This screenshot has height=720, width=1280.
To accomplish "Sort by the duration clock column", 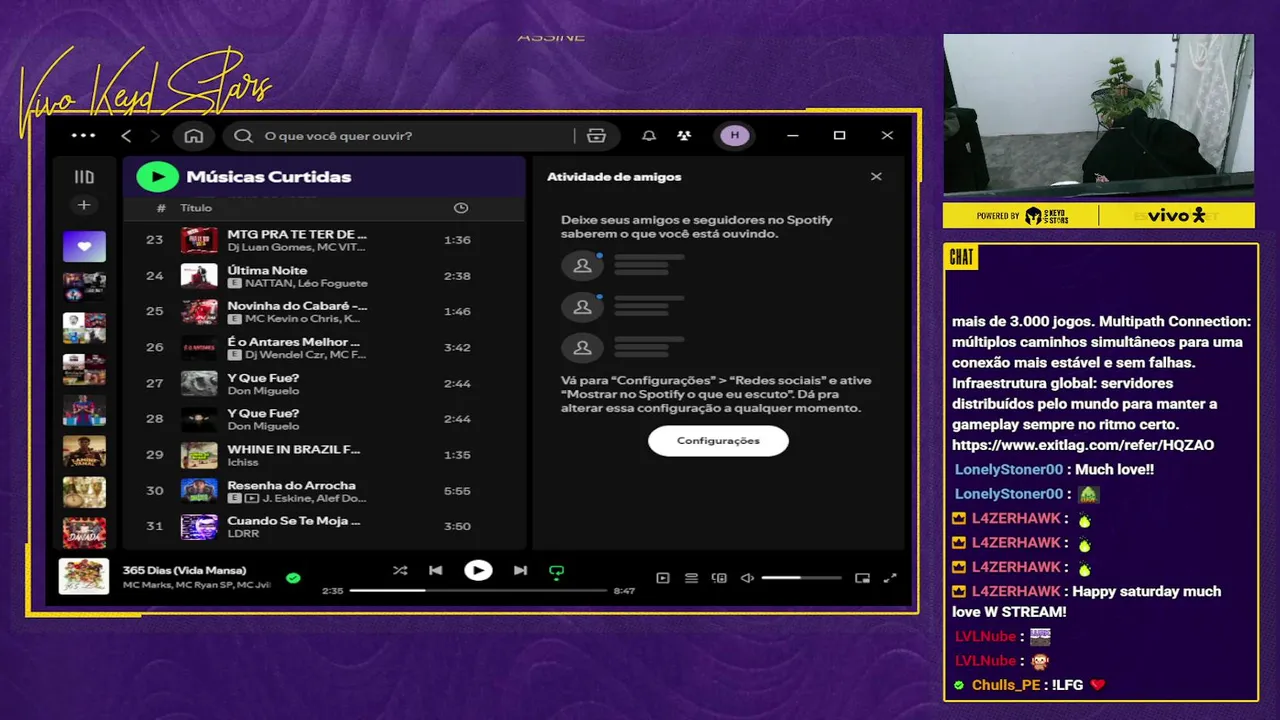I will point(461,208).
